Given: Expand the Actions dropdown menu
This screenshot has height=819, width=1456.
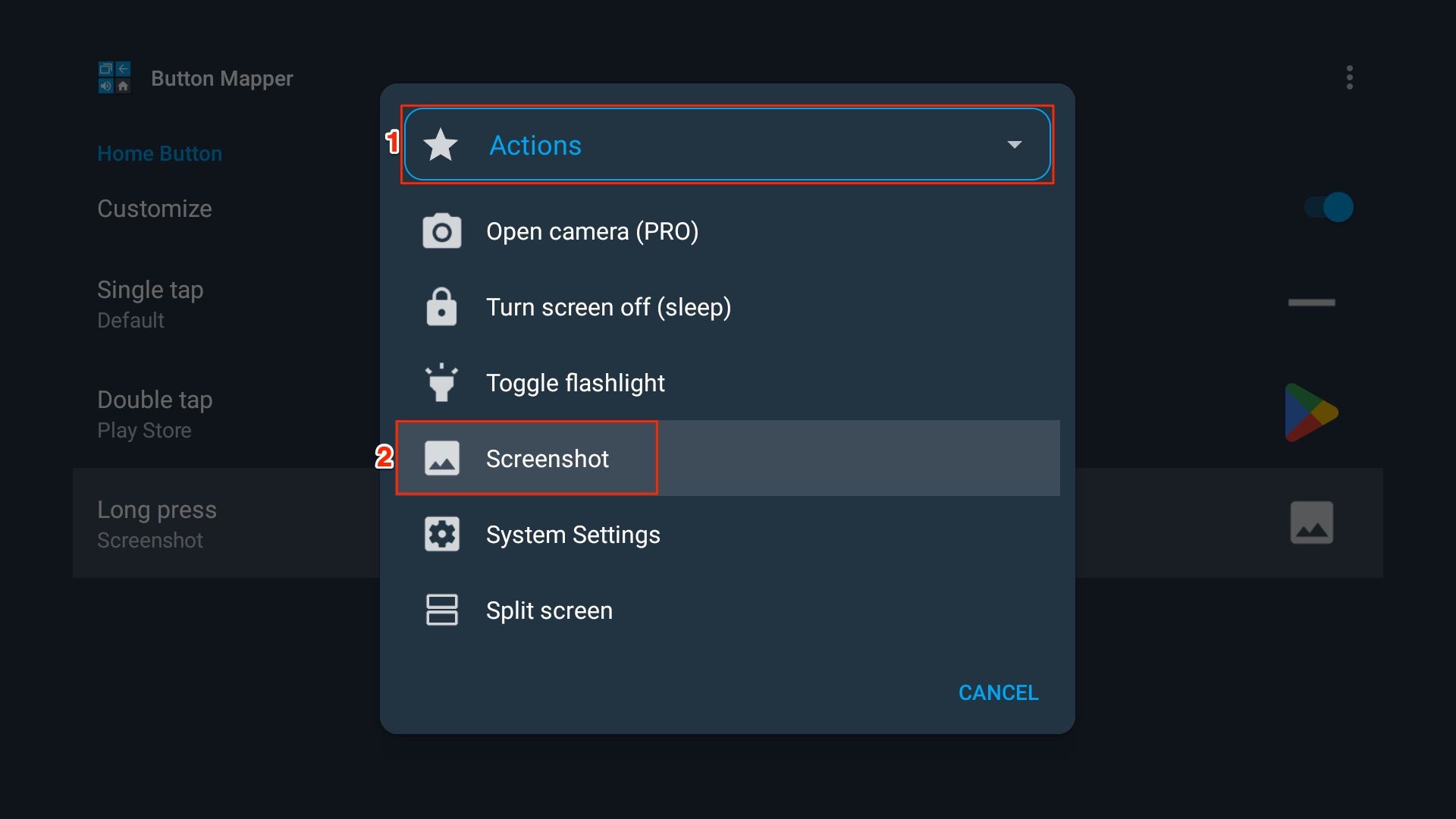Looking at the screenshot, I should 725,145.
